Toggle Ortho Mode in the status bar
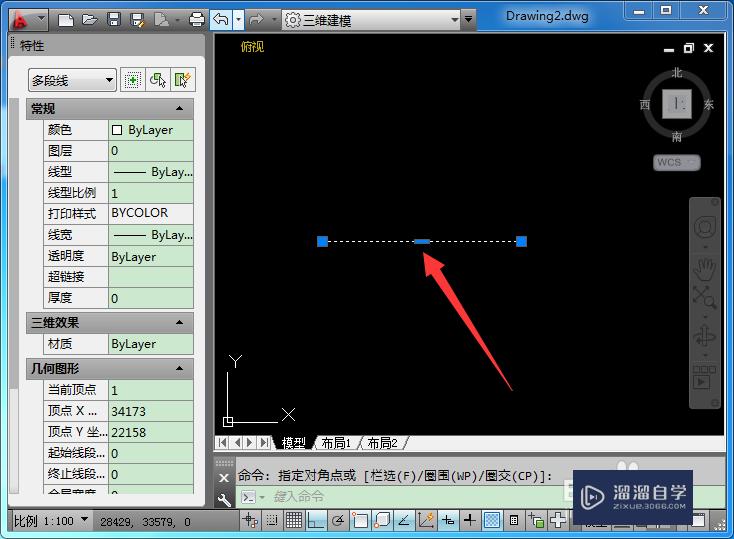 (316, 520)
